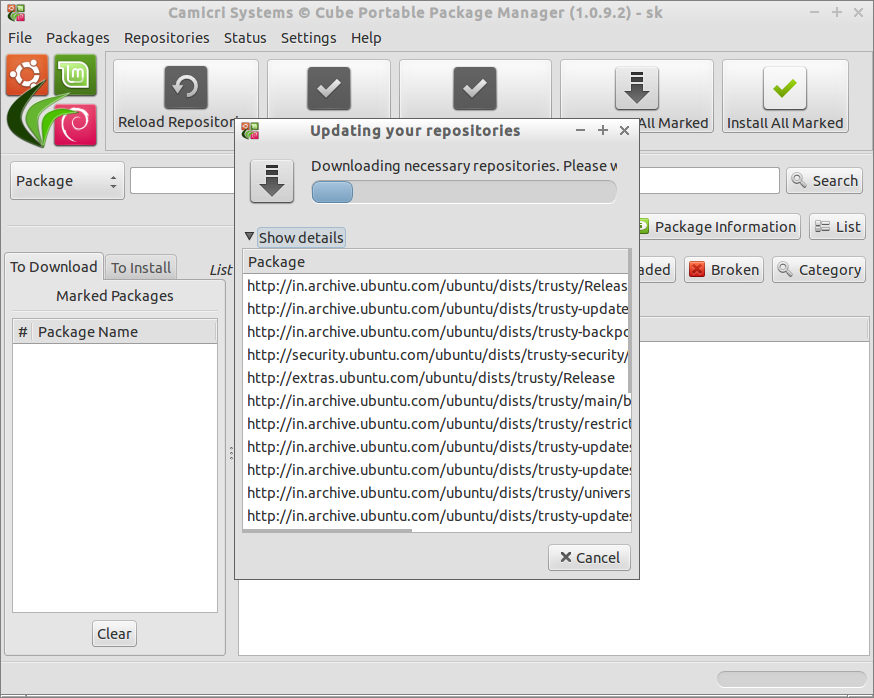The width and height of the screenshot is (874, 698).
Task: Click the repository download progress bar
Action: coord(464,192)
